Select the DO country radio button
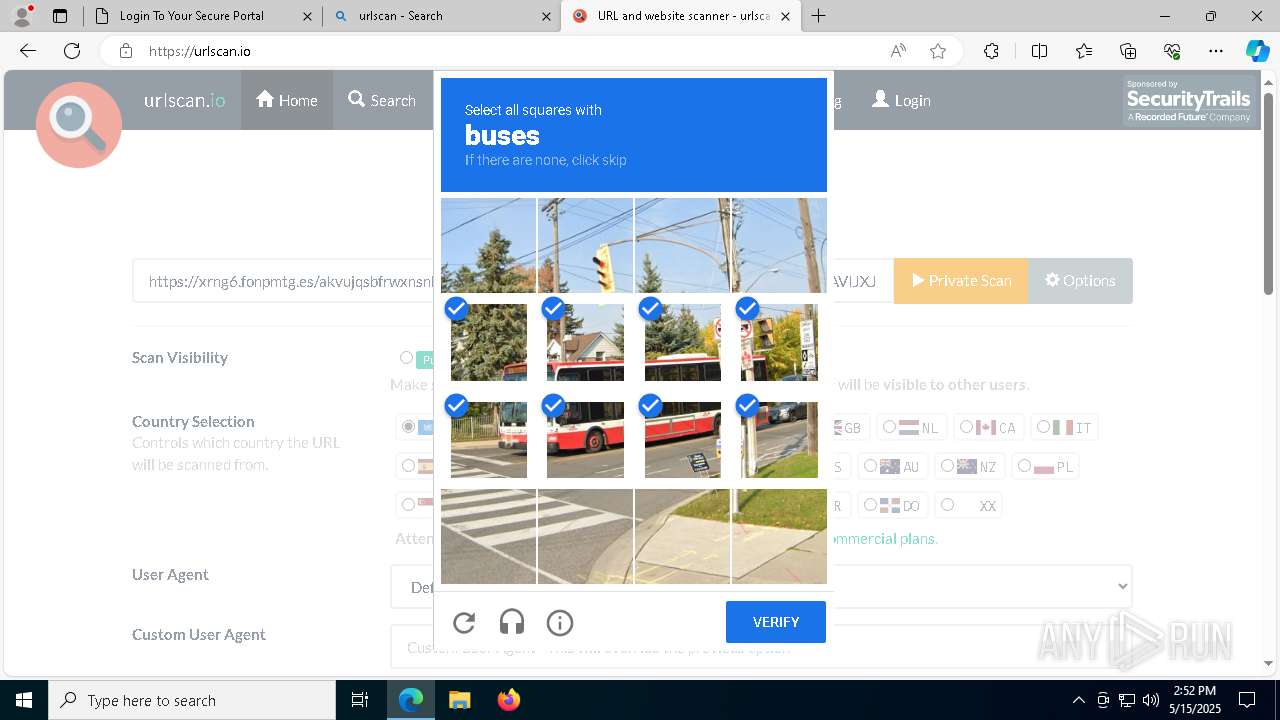The width and height of the screenshot is (1280, 720). coord(870,505)
